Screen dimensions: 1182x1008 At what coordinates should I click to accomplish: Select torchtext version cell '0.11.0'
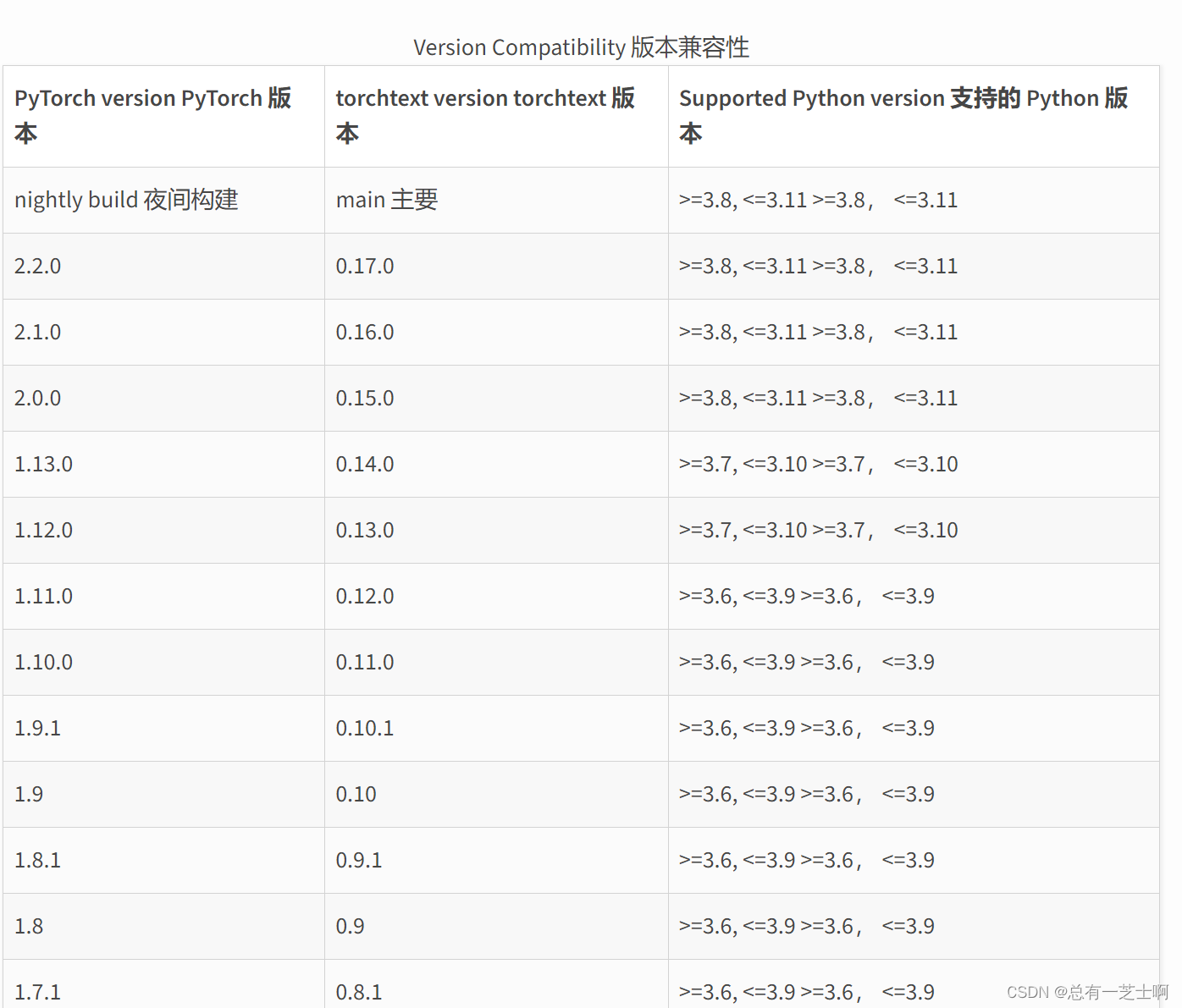click(496, 663)
